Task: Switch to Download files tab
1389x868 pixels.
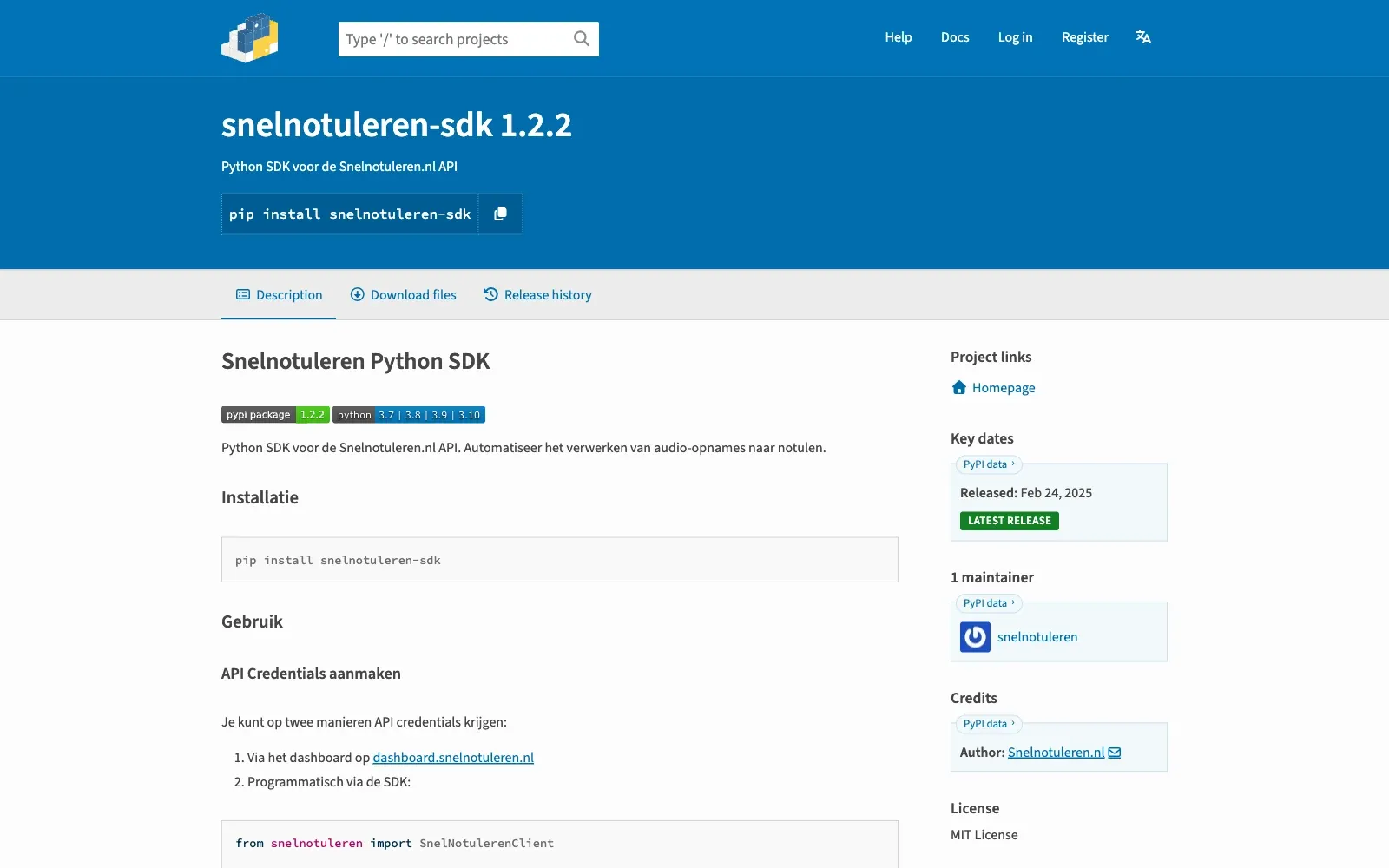Action: click(403, 295)
